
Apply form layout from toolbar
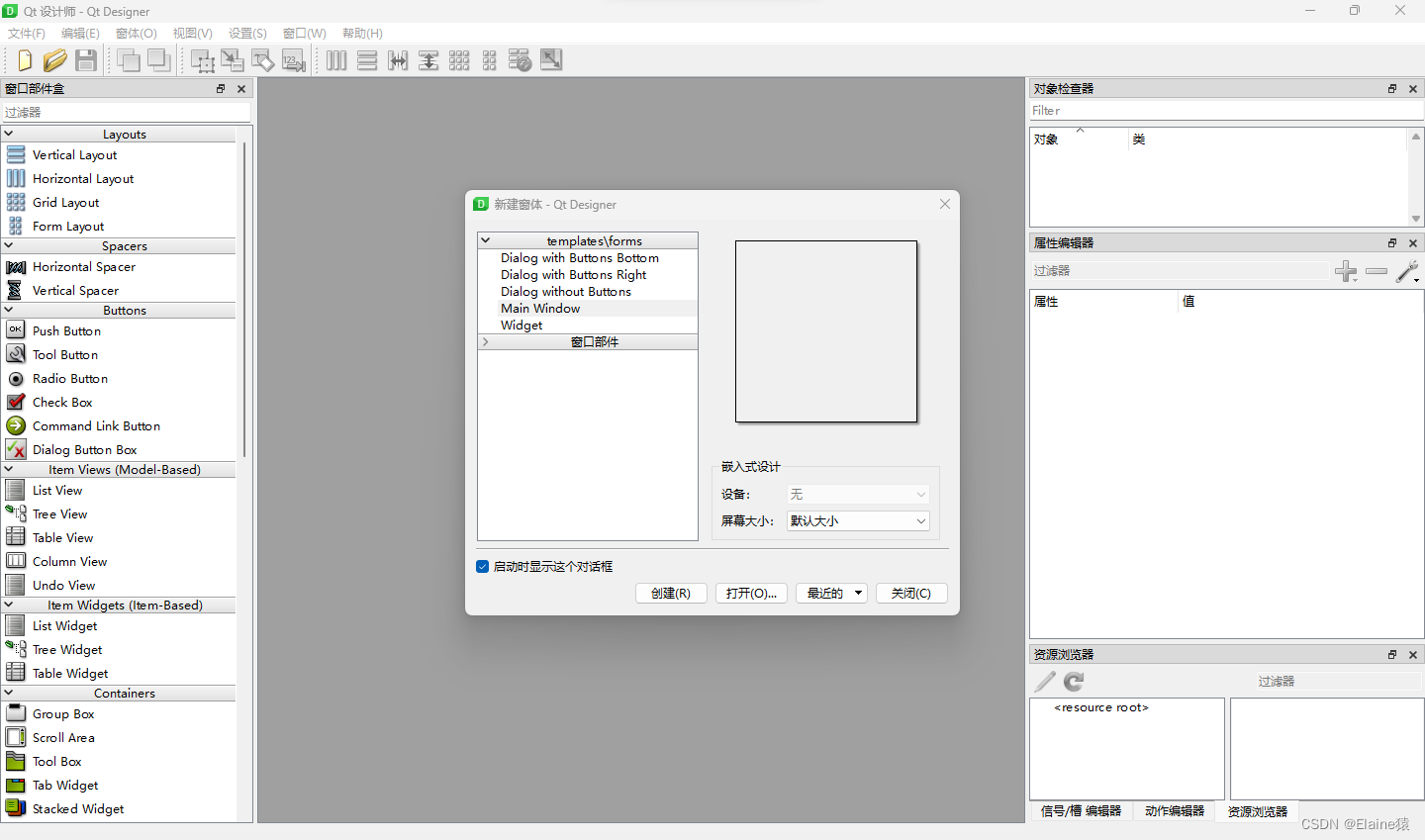click(490, 60)
